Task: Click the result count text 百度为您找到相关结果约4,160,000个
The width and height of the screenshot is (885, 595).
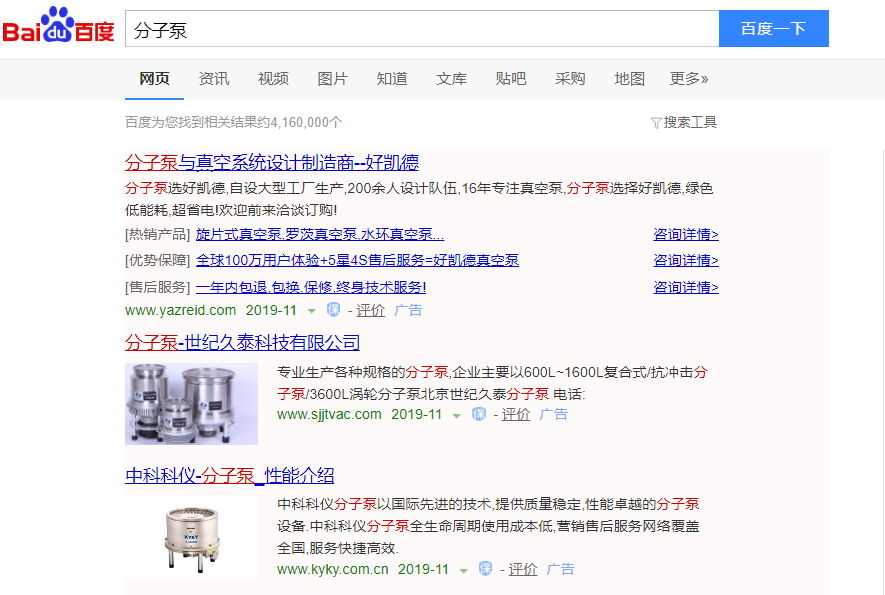Action: [234, 122]
